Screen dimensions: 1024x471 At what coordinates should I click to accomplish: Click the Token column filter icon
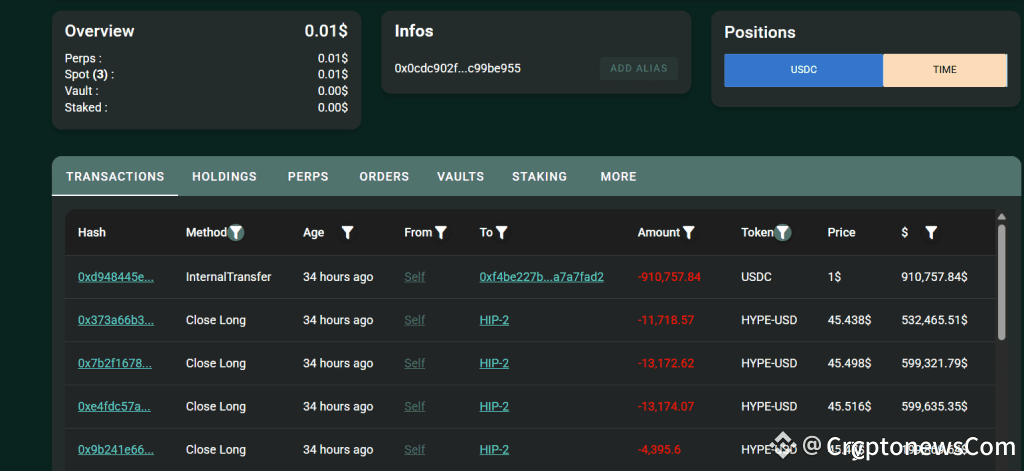(x=783, y=233)
